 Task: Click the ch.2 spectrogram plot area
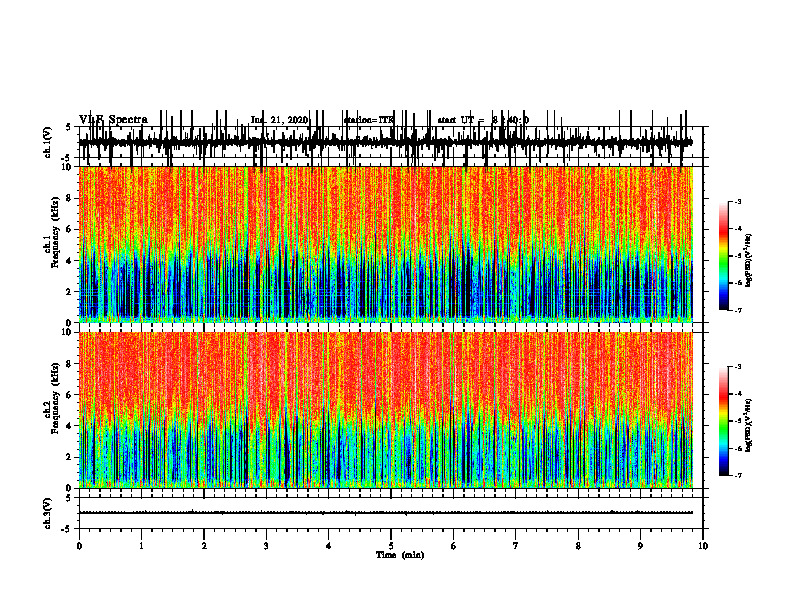[x=385, y=410]
